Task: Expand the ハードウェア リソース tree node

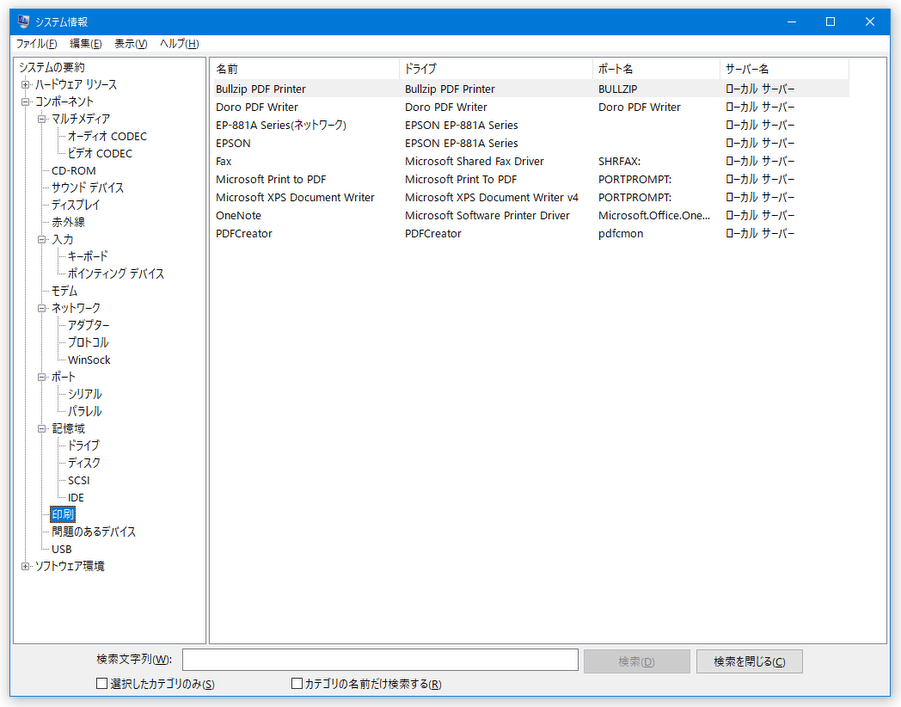Action: [x=25, y=85]
